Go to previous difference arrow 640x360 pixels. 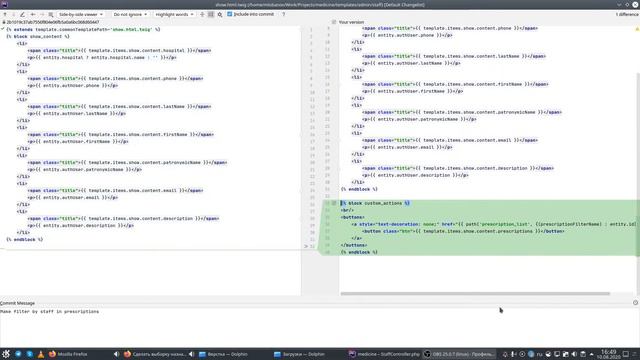click(x=5, y=14)
